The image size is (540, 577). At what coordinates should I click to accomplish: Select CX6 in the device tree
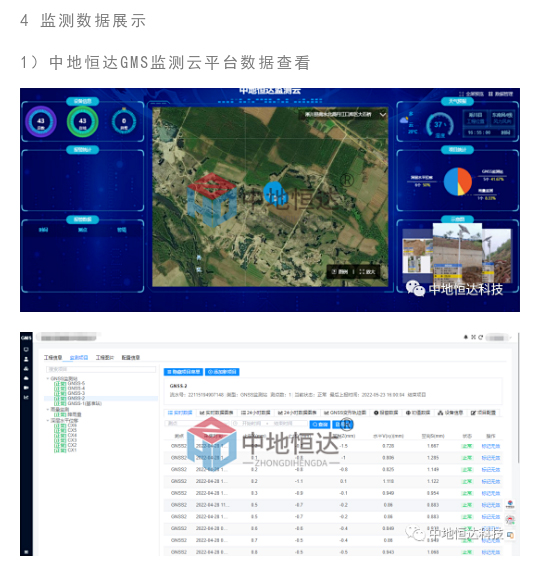(x=66, y=425)
